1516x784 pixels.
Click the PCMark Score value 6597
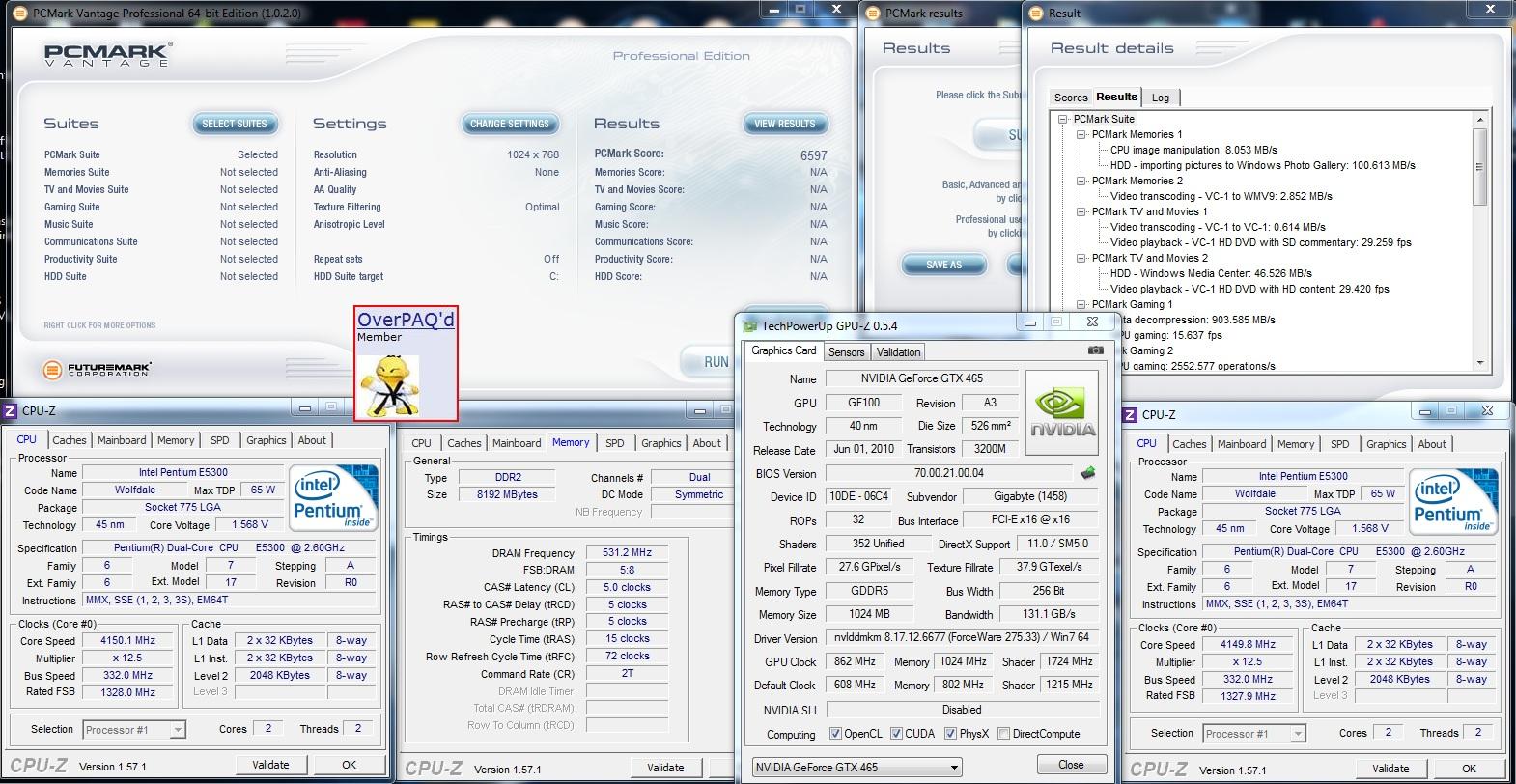[814, 154]
